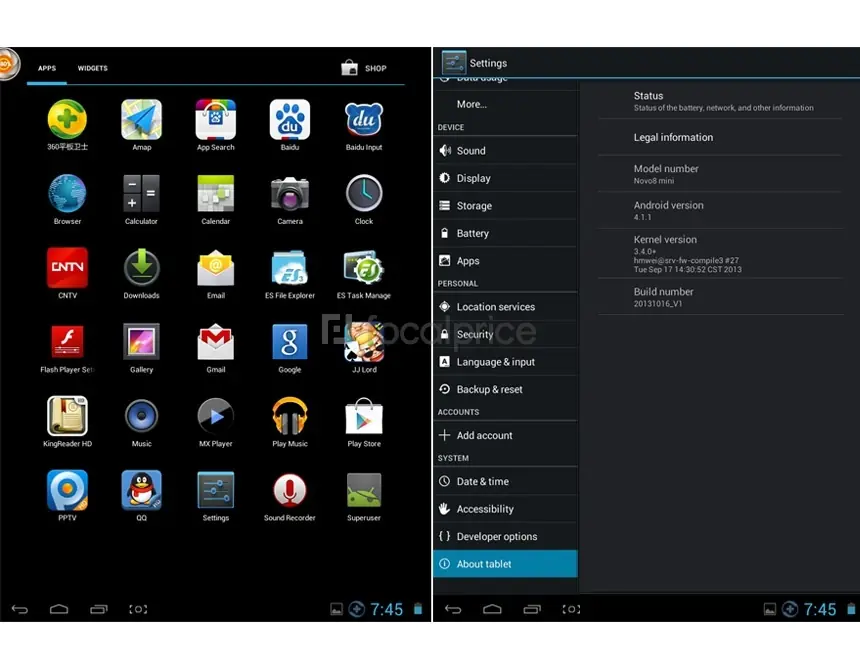Open Settings from the app drawer
The image size is (860, 666).
(216, 489)
